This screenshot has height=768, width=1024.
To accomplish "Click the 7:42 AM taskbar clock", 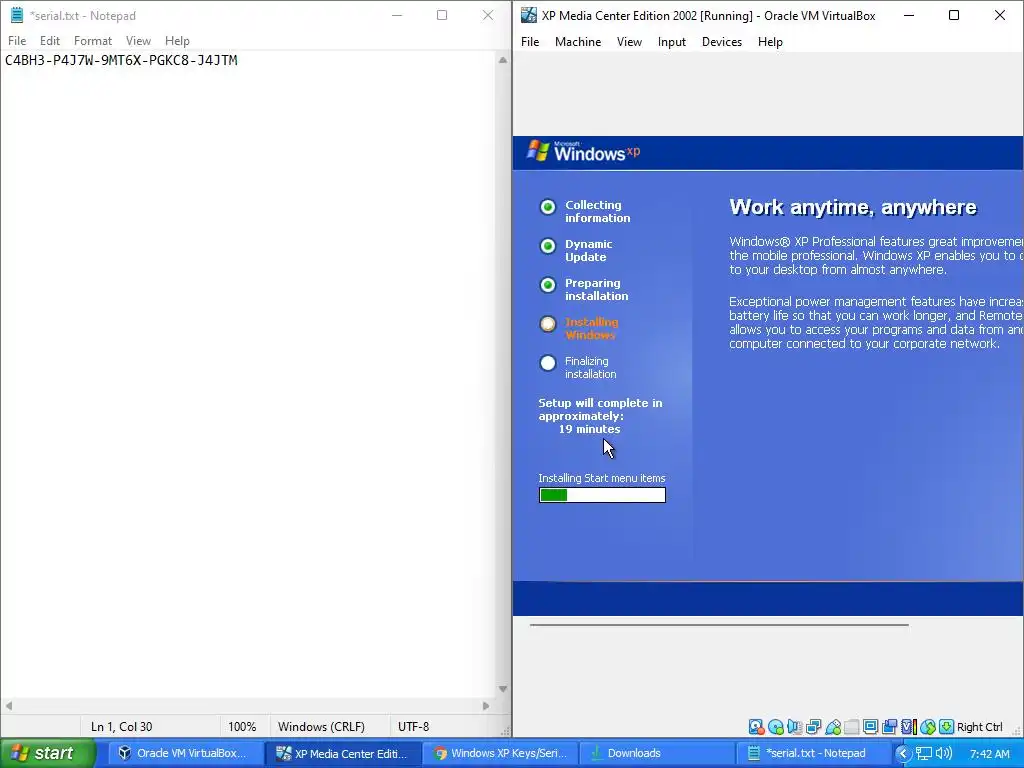I will pos(989,754).
